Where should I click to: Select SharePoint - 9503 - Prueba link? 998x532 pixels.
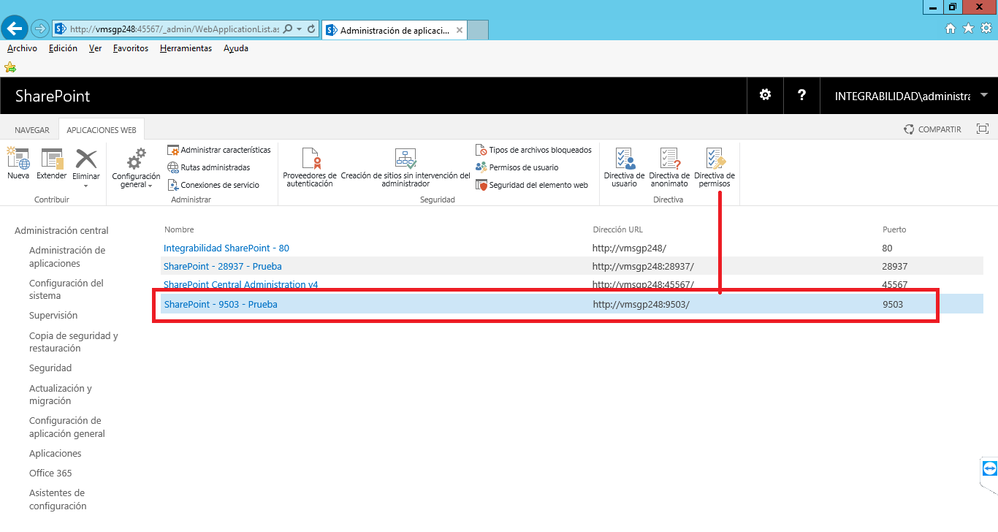point(220,304)
